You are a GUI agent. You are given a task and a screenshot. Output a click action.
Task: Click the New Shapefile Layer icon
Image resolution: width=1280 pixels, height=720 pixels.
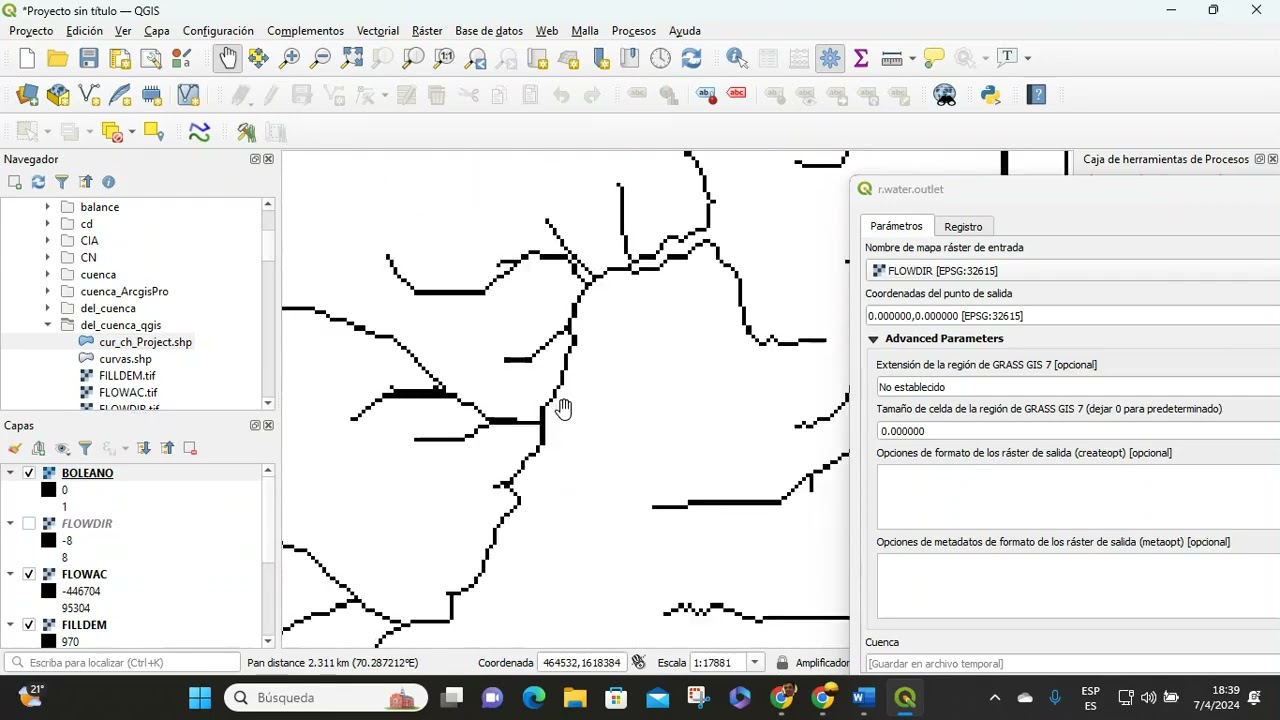point(89,95)
